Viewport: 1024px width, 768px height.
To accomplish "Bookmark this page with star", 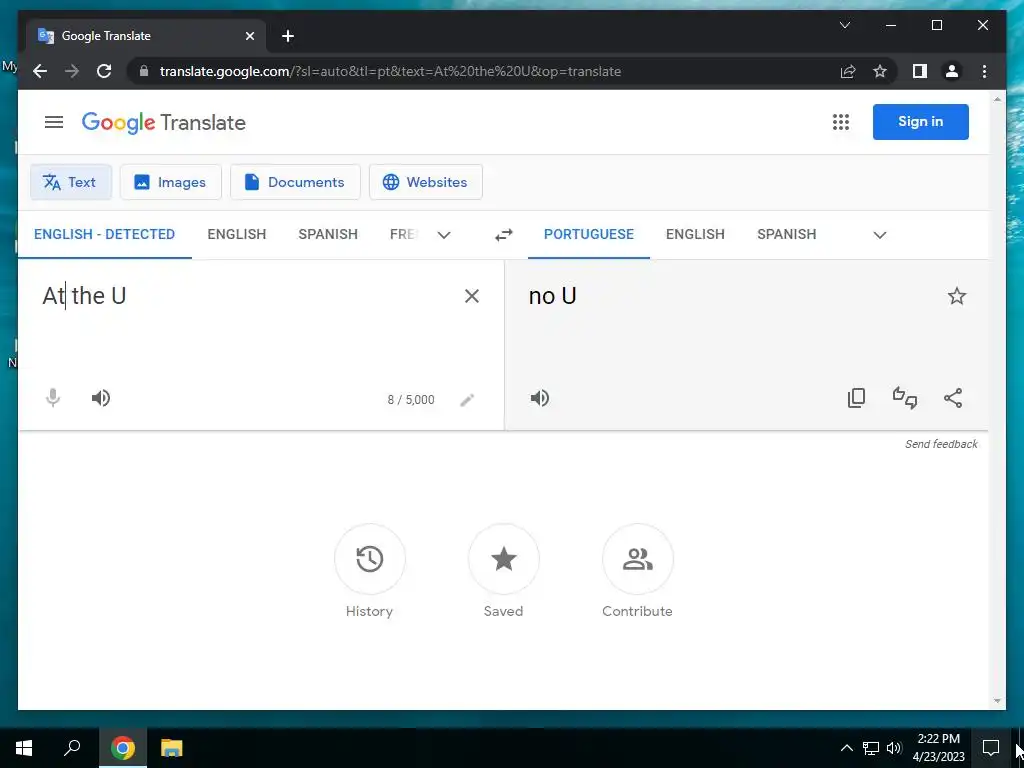I will point(880,71).
